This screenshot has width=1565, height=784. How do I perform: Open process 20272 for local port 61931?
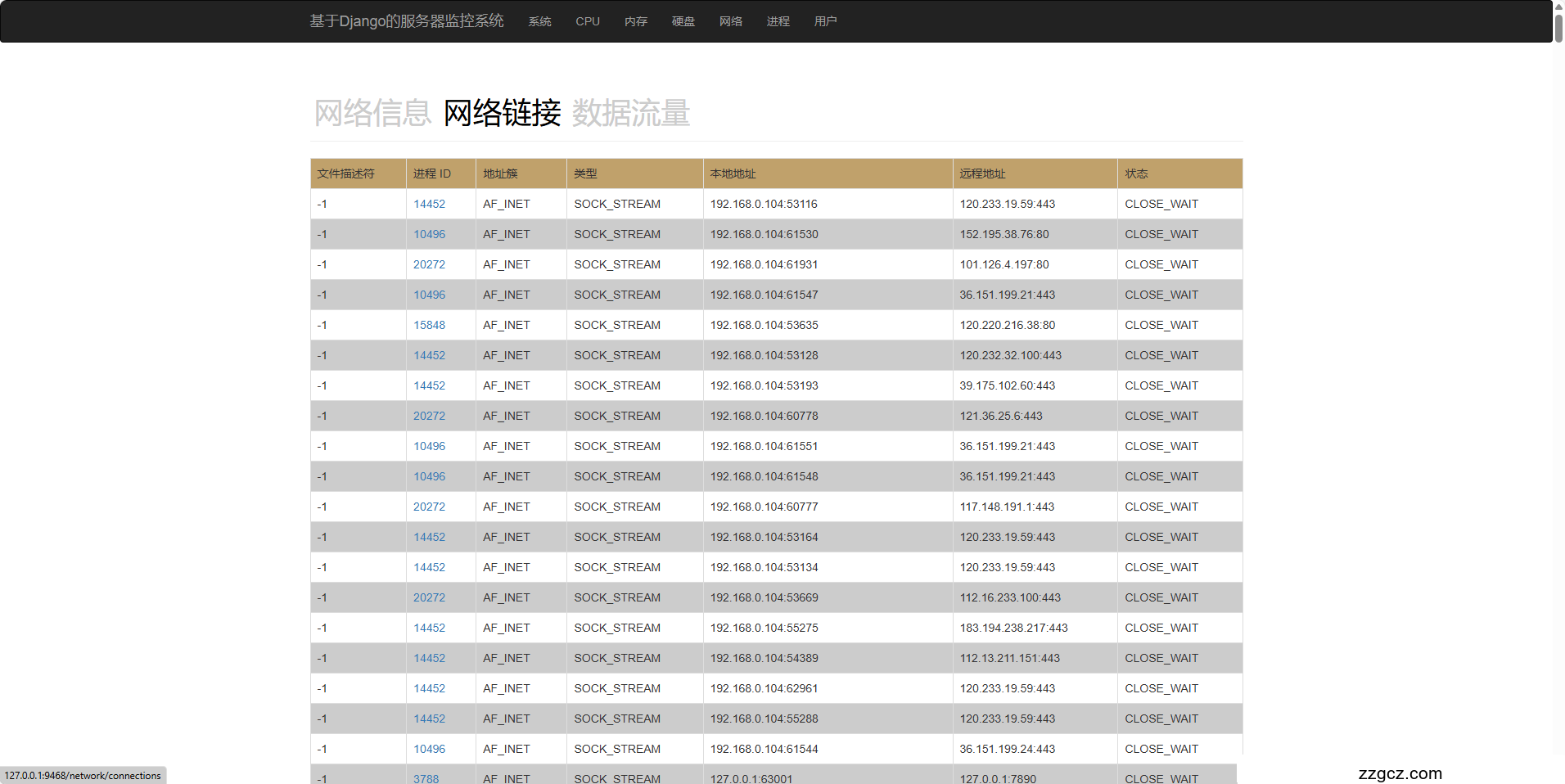click(x=429, y=264)
